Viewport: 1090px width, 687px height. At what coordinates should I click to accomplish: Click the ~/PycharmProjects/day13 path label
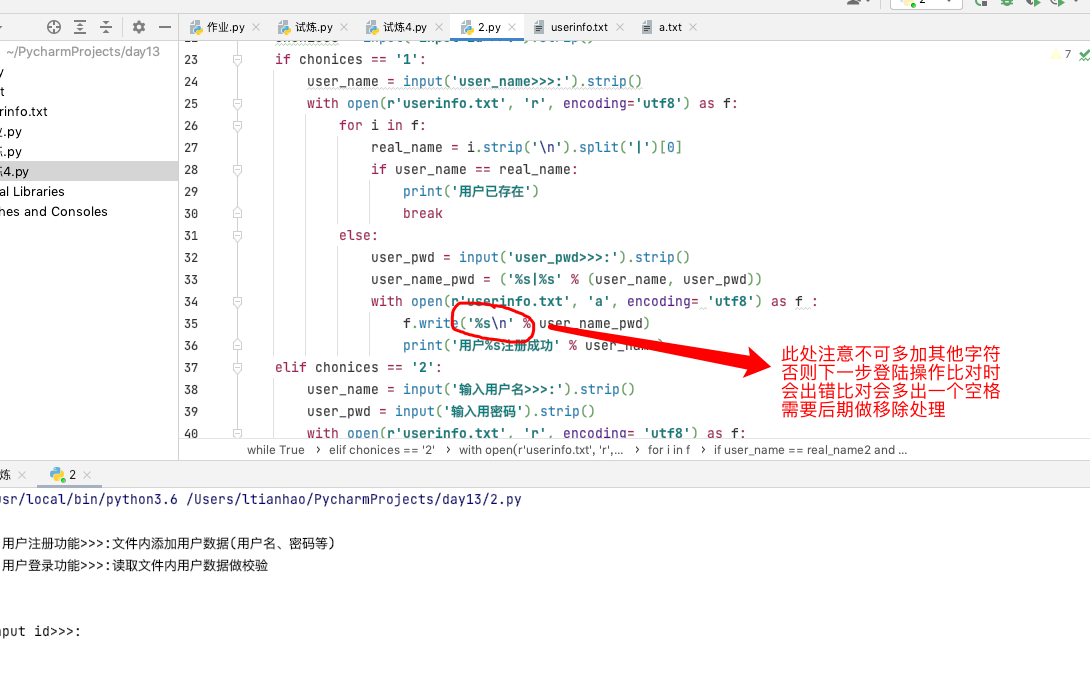coord(83,51)
